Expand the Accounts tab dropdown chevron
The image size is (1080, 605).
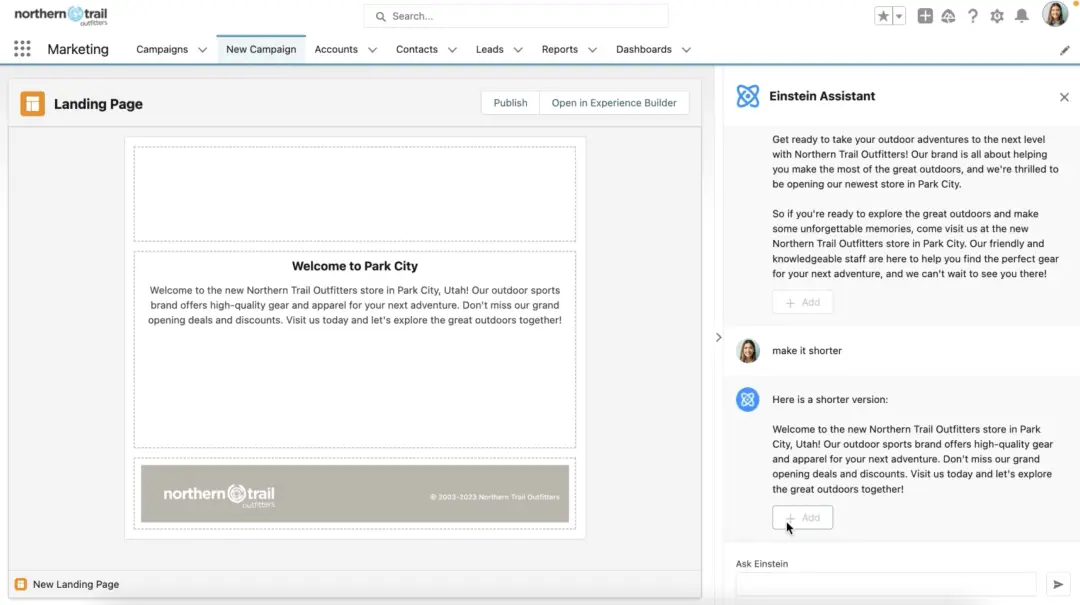pyautogui.click(x=372, y=50)
